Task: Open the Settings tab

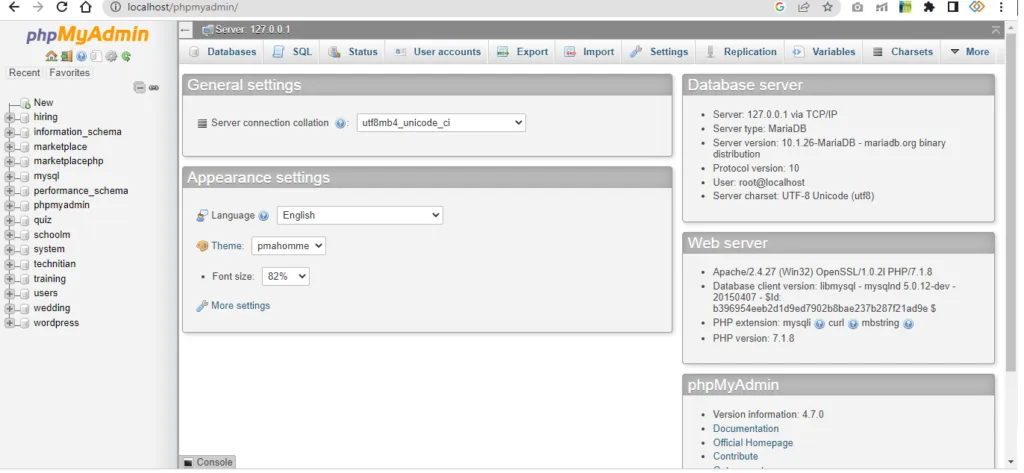Action: [659, 52]
